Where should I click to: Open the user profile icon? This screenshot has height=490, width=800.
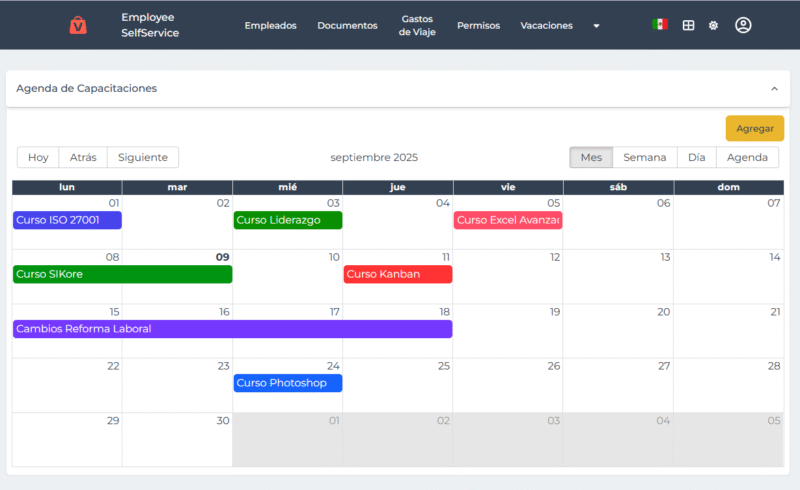pyautogui.click(x=743, y=25)
